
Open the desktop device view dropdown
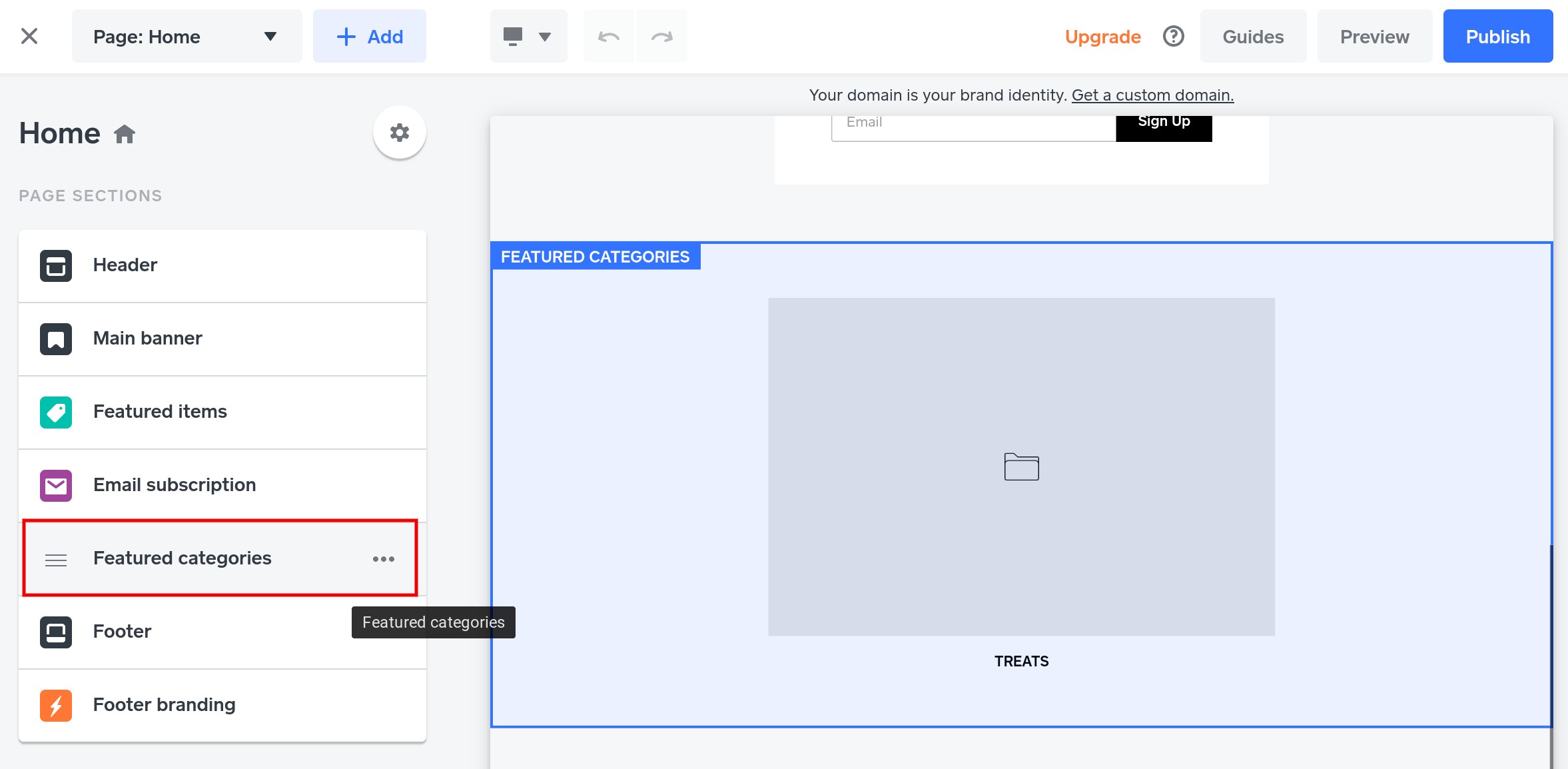point(528,37)
